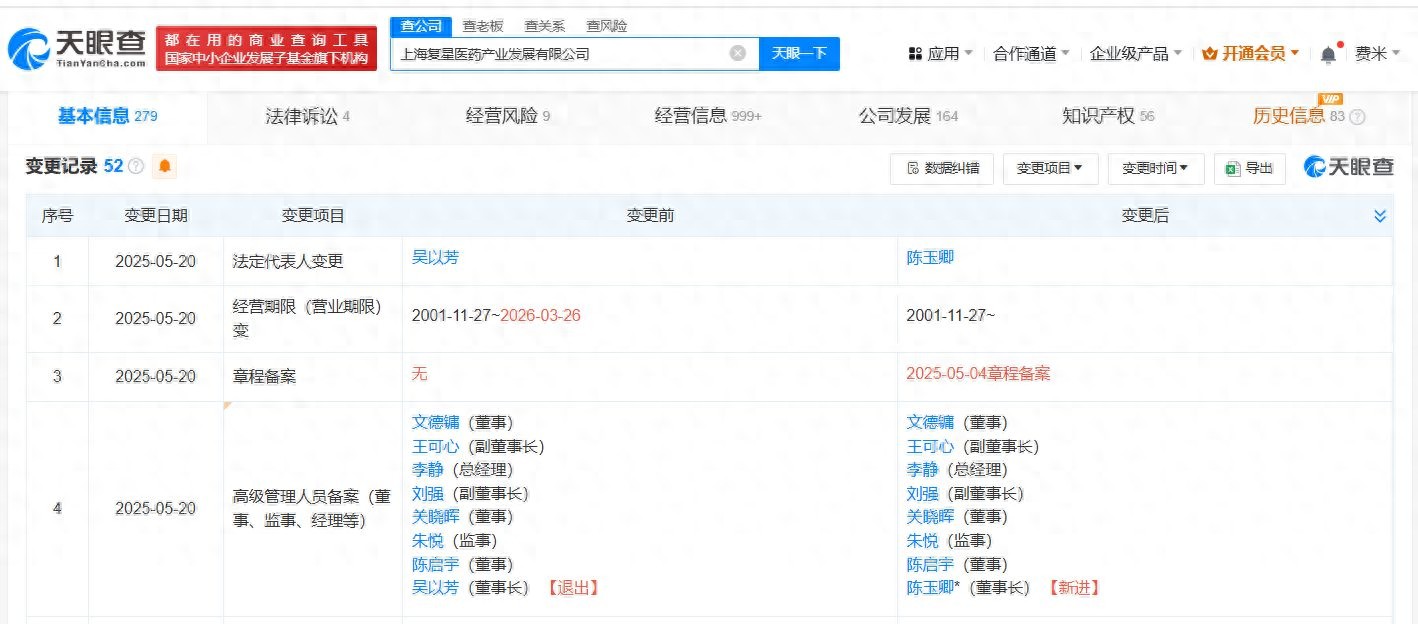This screenshot has width=1418, height=624.
Task: Select the 查公司 search tab
Action: tap(420, 26)
